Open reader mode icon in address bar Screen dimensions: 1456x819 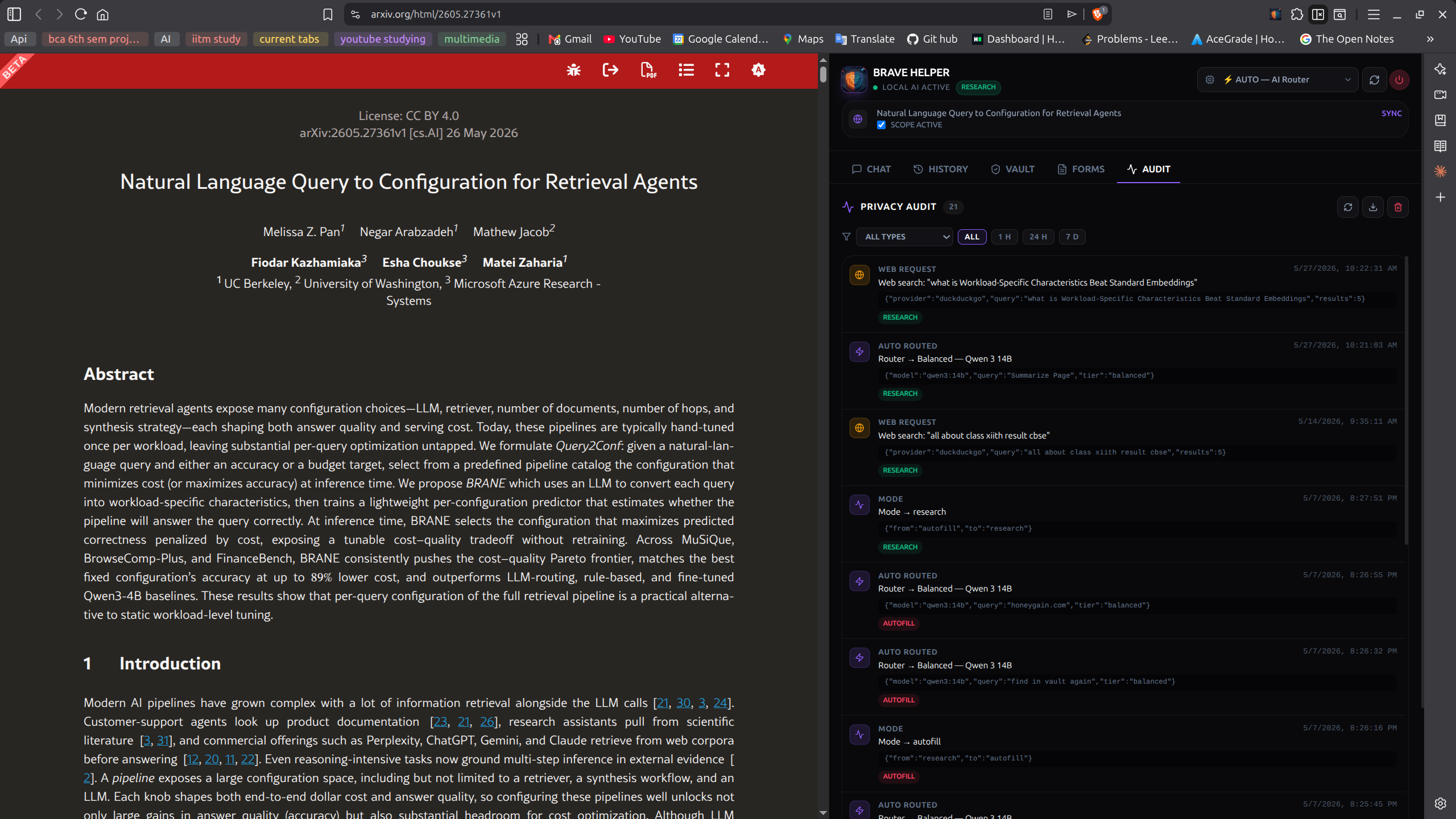(1048, 14)
